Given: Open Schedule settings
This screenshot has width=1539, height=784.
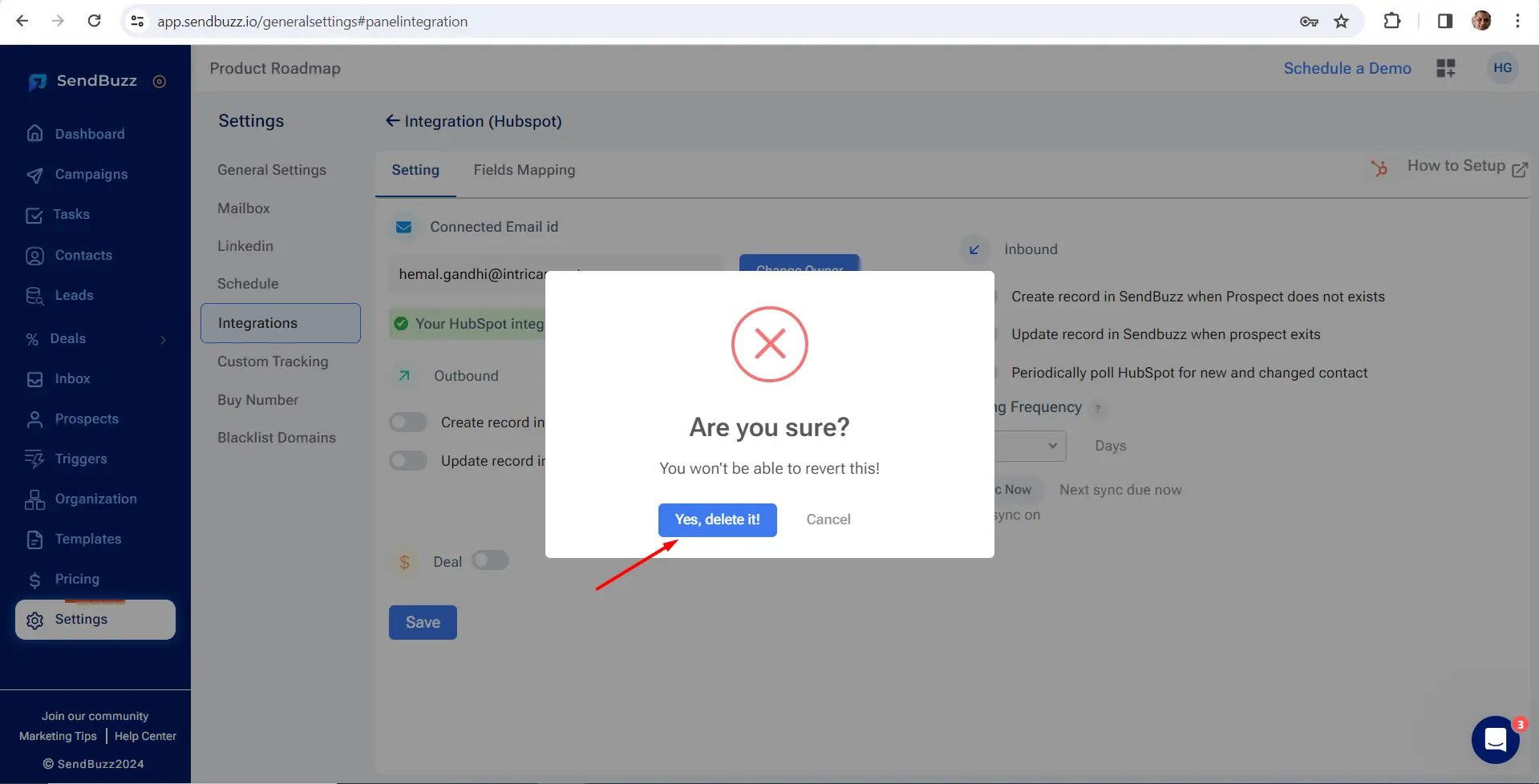Looking at the screenshot, I should (x=247, y=284).
